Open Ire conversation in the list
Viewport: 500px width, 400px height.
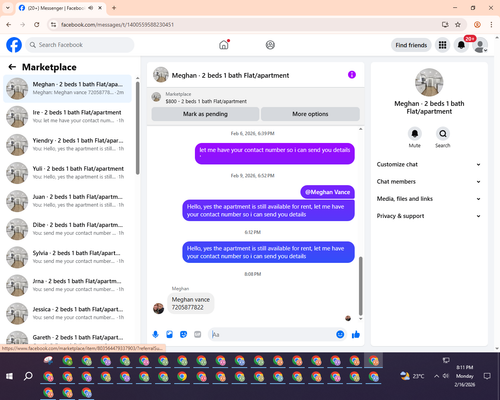click(x=67, y=117)
